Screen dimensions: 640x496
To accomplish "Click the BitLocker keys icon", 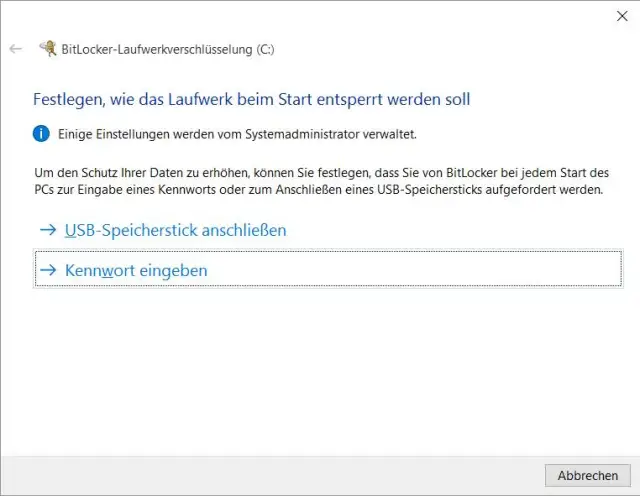I will 47,48.
